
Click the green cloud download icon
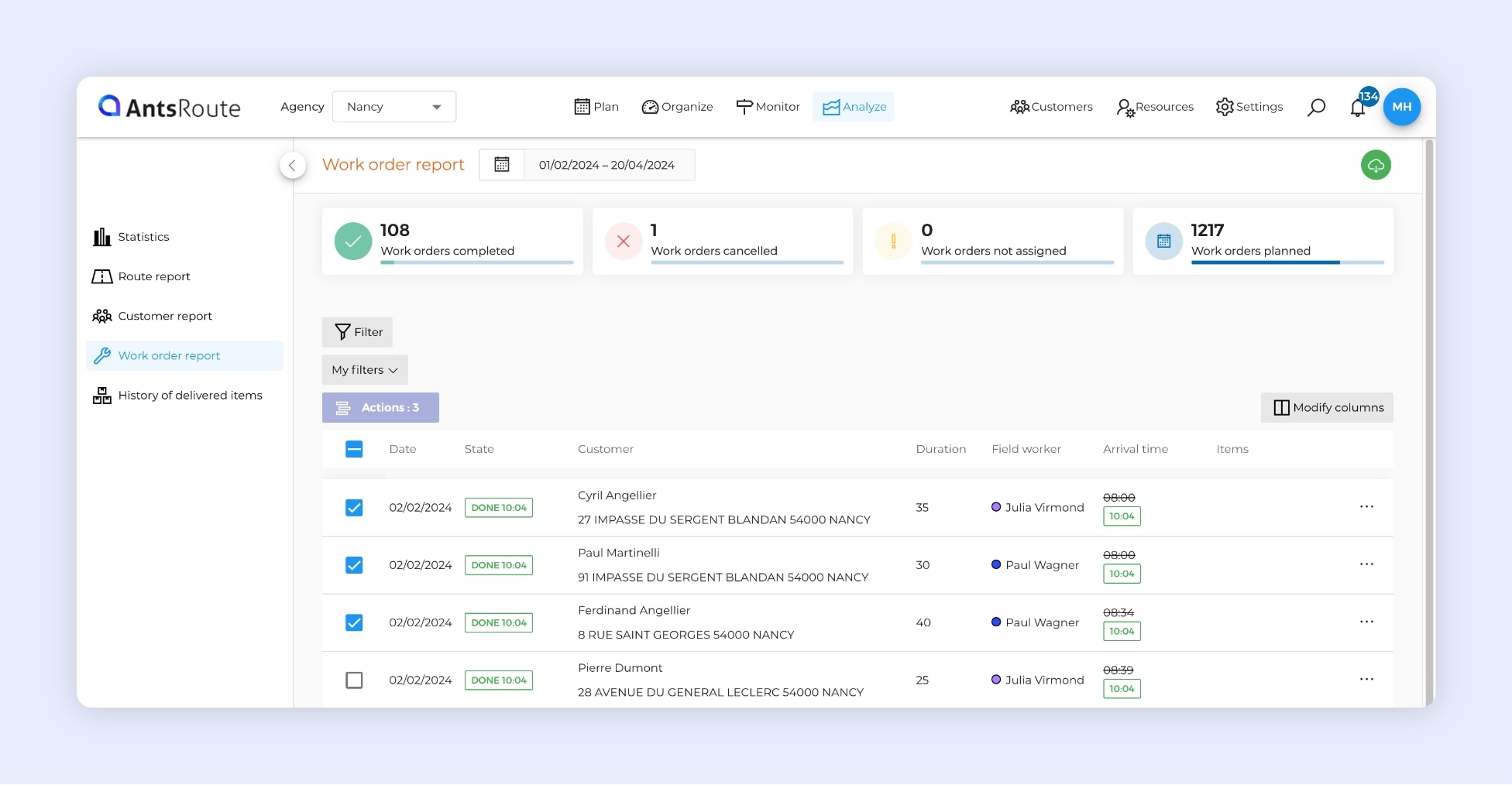click(1375, 165)
